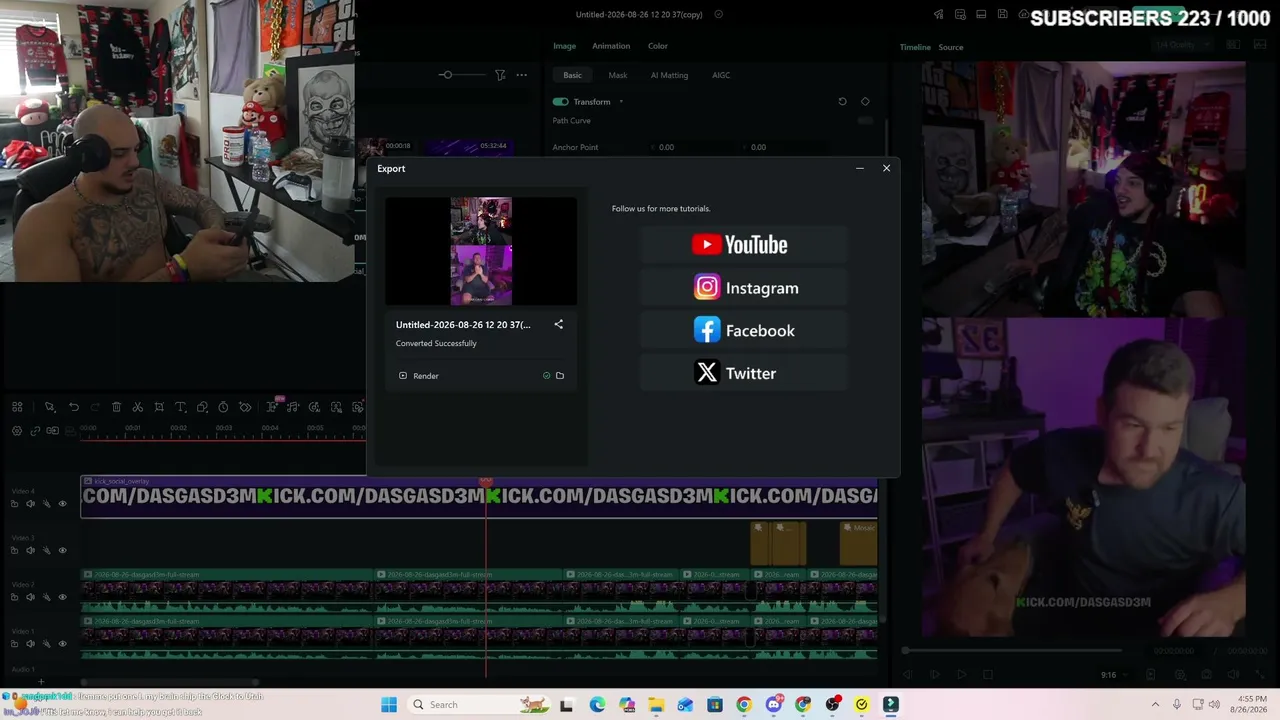This screenshot has width=1280, height=720.
Task: Reset the Transform settings
Action: [842, 101]
